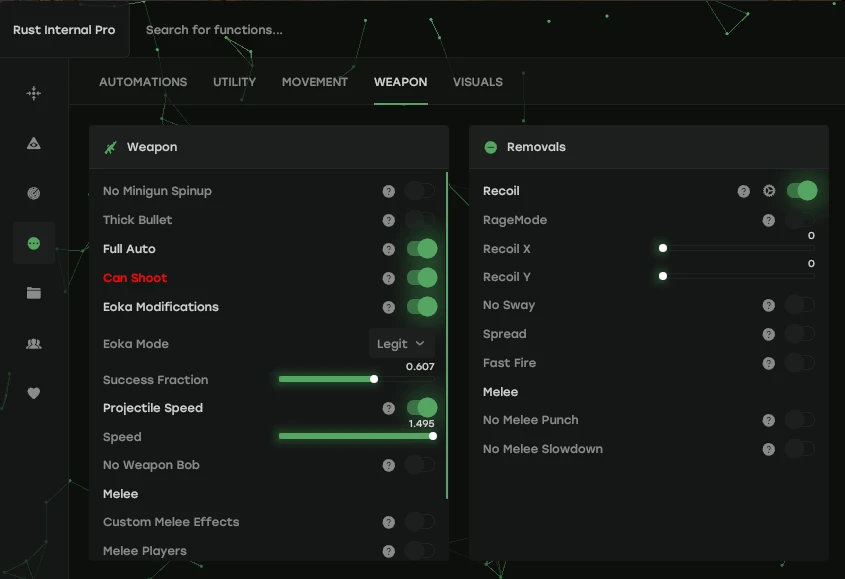
Task: Show help icon for Recoil
Action: tap(744, 191)
